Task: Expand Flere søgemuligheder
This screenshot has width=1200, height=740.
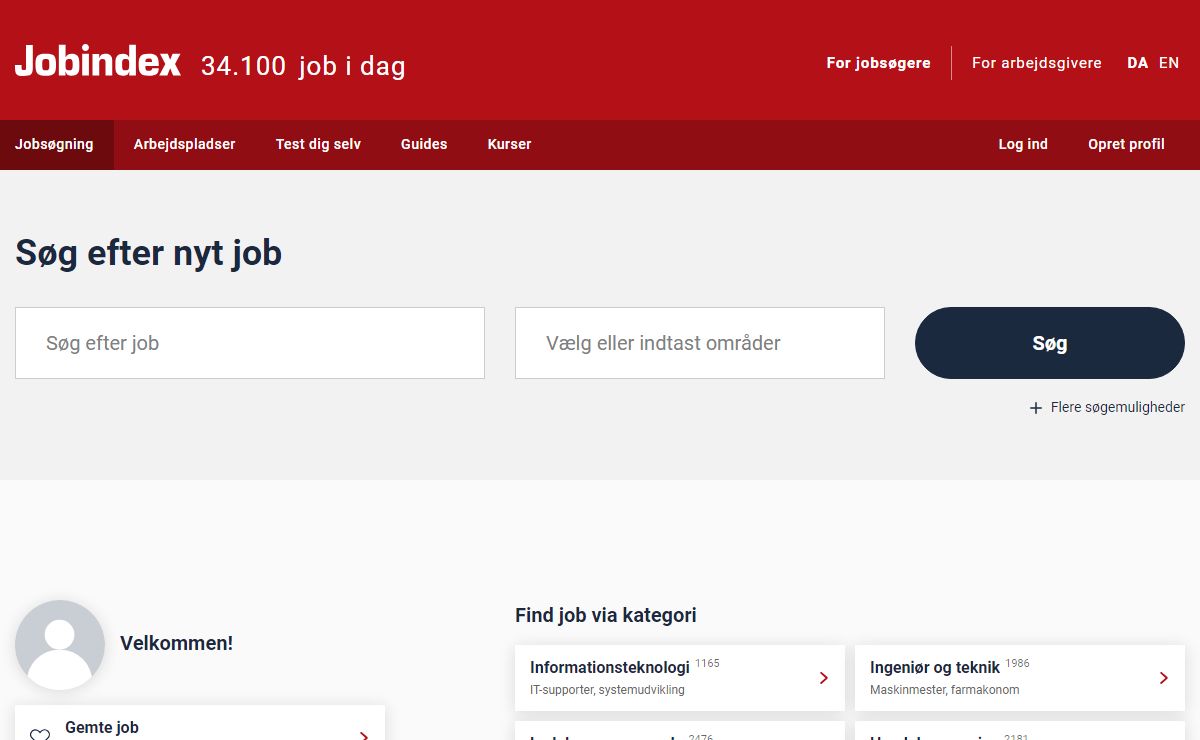Action: coord(1107,408)
